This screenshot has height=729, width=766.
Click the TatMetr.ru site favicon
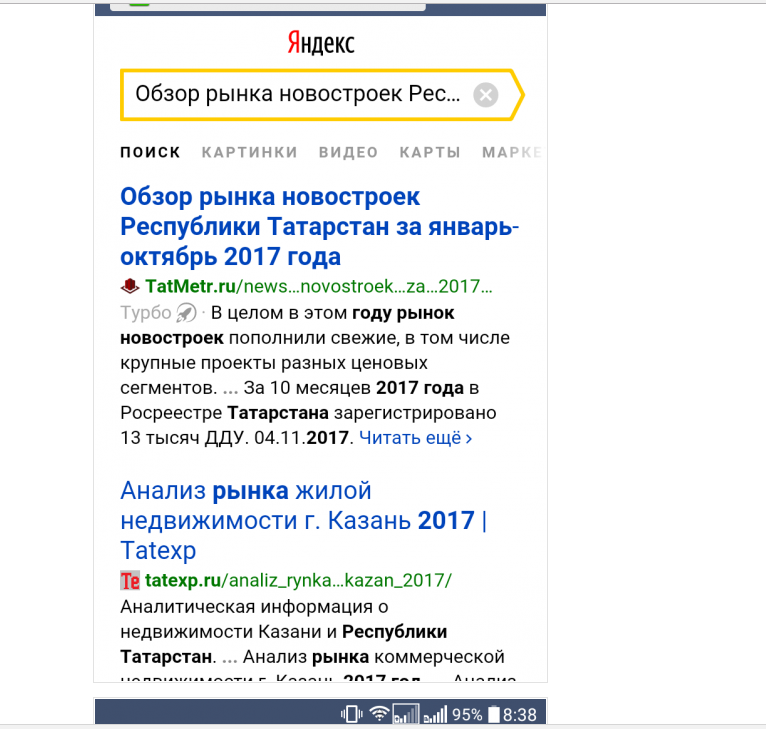130,286
